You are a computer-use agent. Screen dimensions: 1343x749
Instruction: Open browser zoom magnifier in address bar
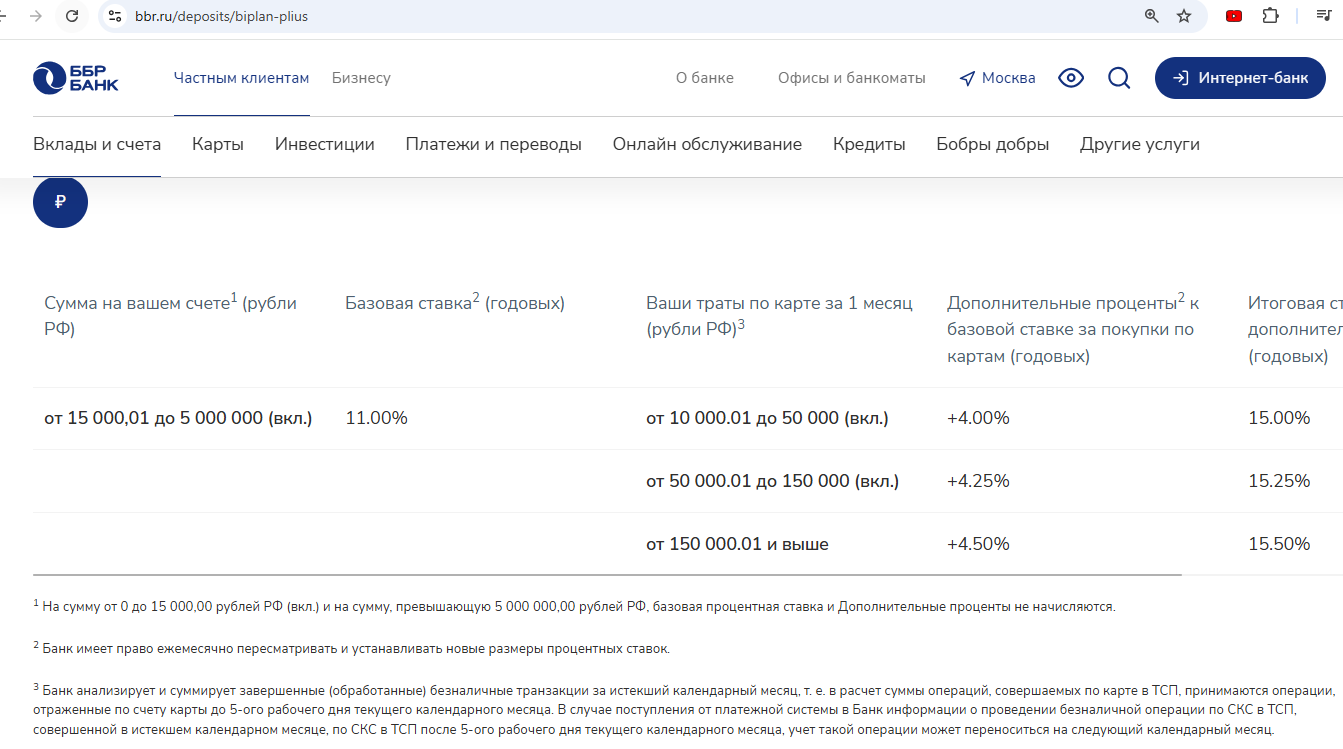coord(1152,16)
